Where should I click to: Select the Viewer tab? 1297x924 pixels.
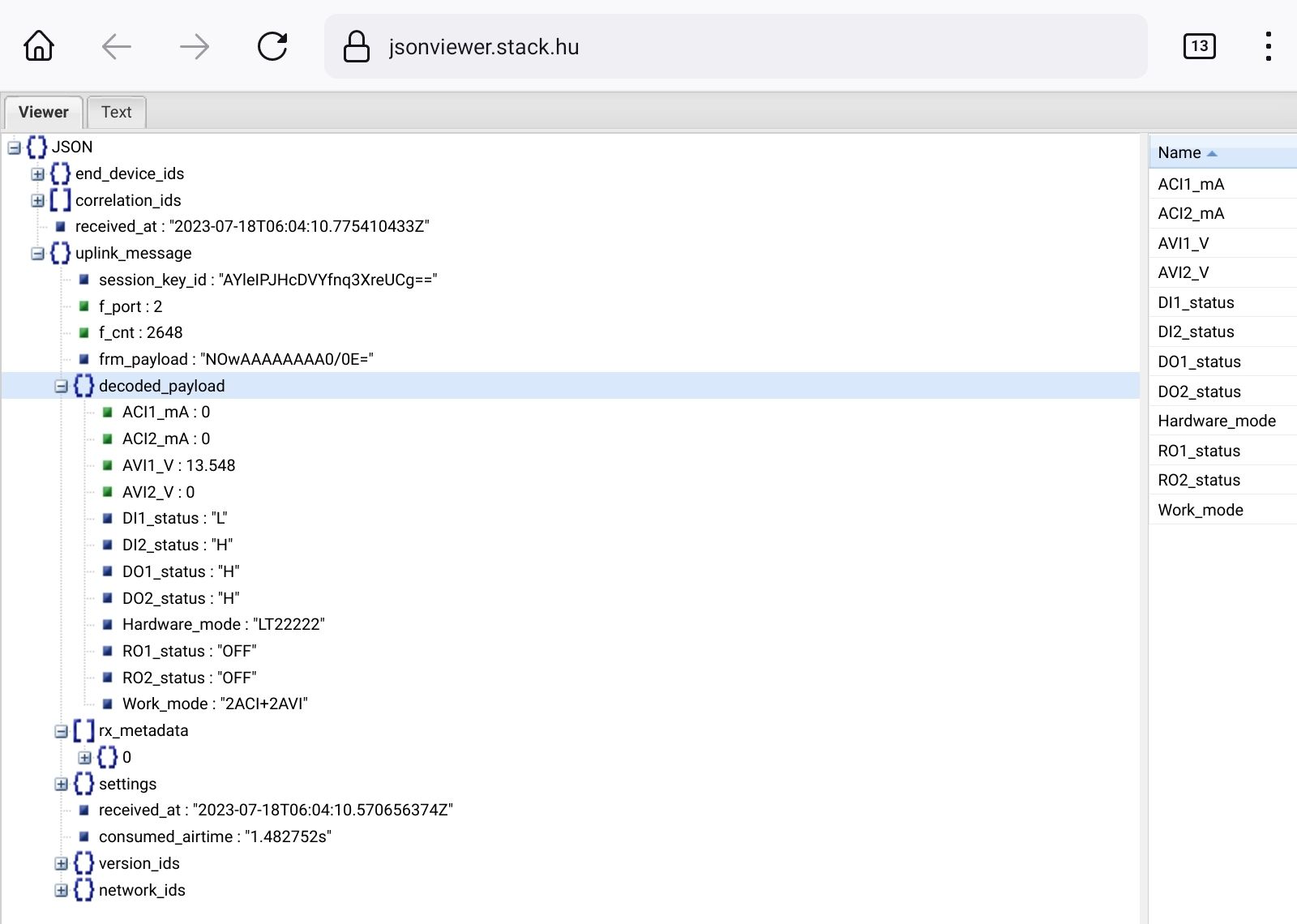[44, 112]
